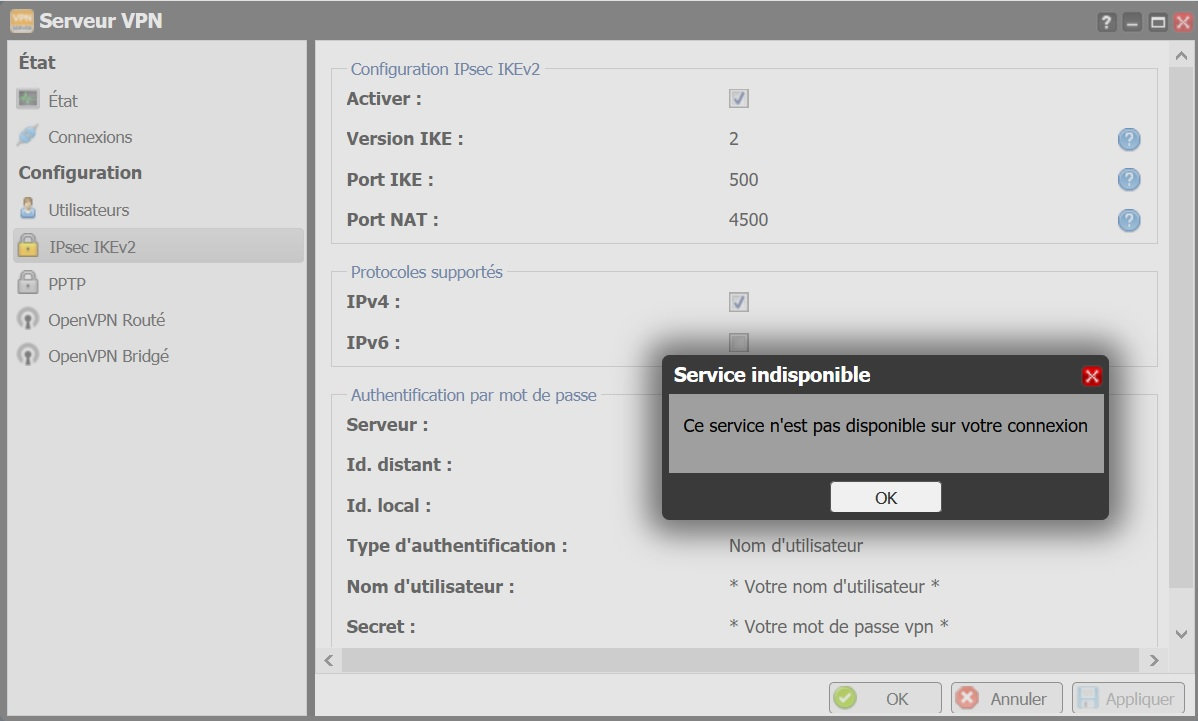This screenshot has height=721, width=1198.
Task: Click the PPTP padlock icon
Action: pos(28,284)
